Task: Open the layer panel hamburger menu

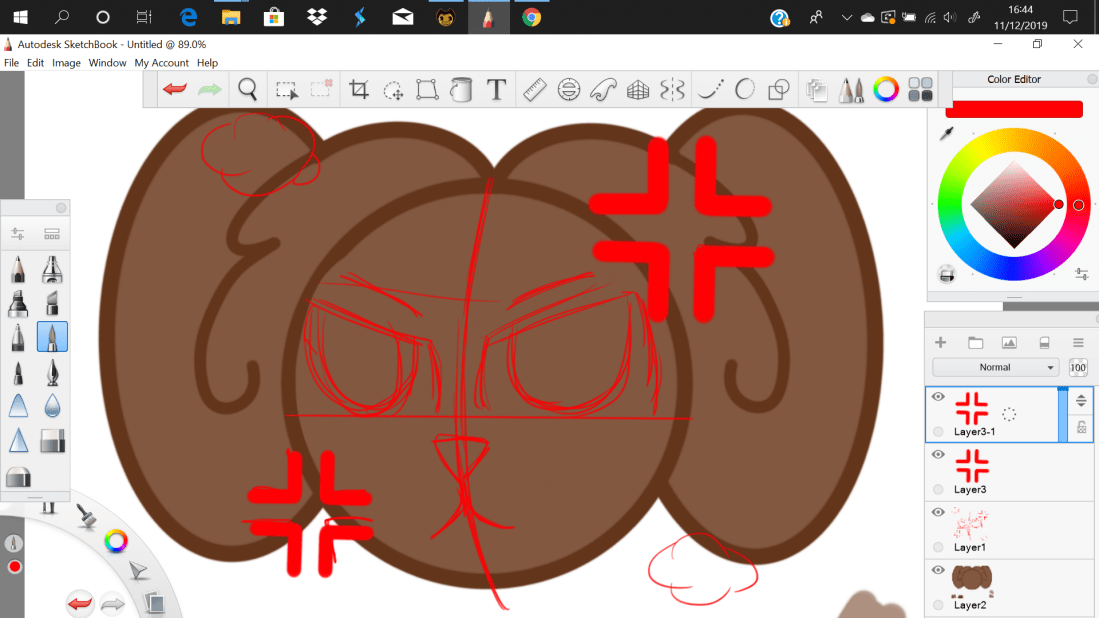Action: pos(1078,342)
